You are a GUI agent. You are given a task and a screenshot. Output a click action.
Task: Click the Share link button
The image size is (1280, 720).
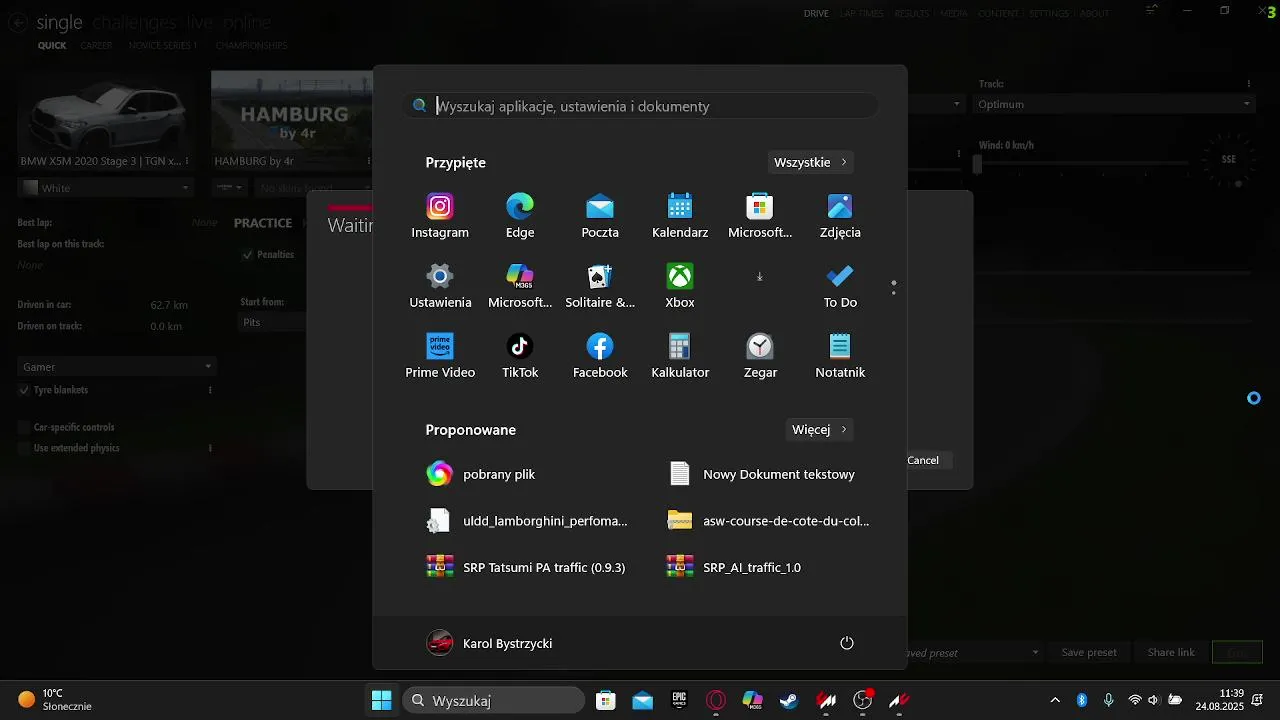click(x=1171, y=652)
